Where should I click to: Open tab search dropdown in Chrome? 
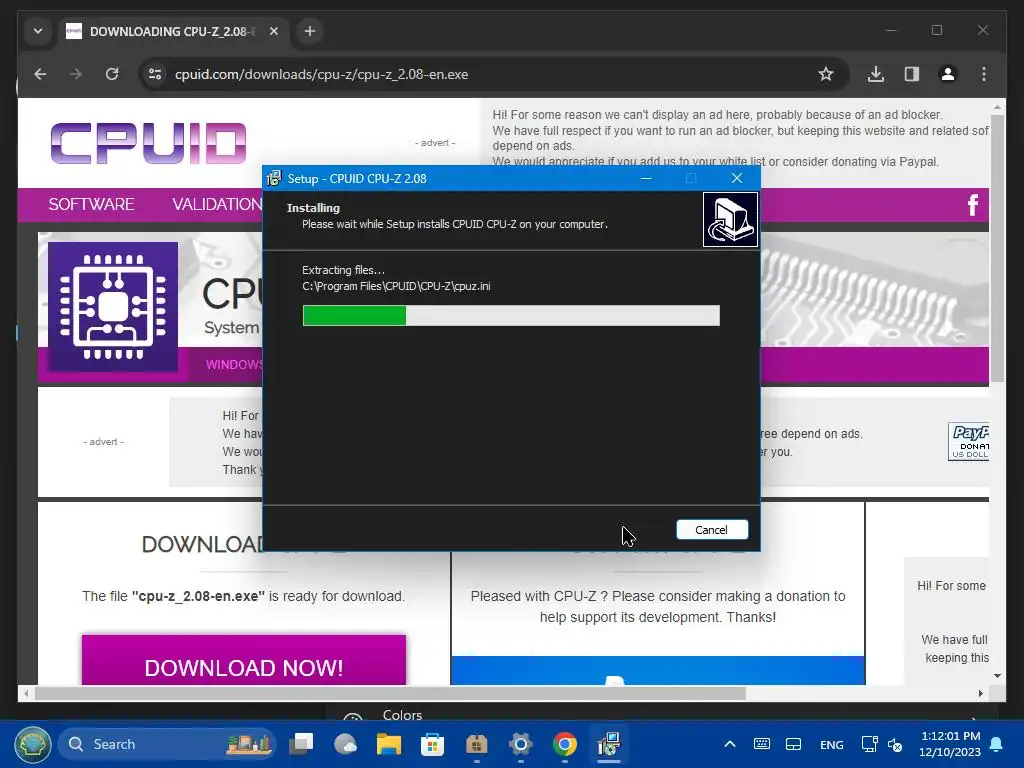[38, 31]
